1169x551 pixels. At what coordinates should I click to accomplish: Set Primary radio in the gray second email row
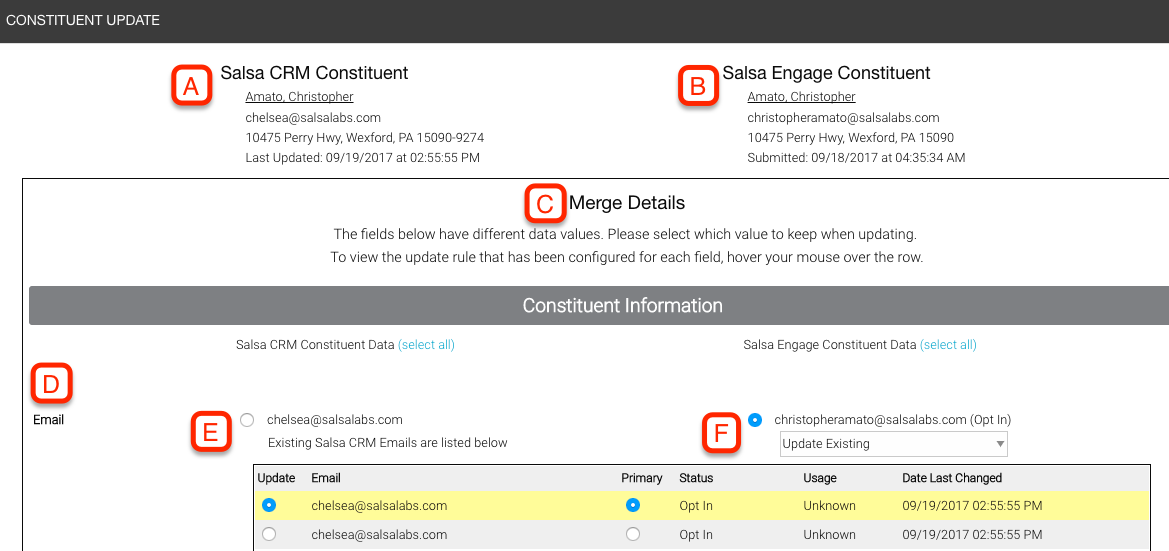click(633, 535)
